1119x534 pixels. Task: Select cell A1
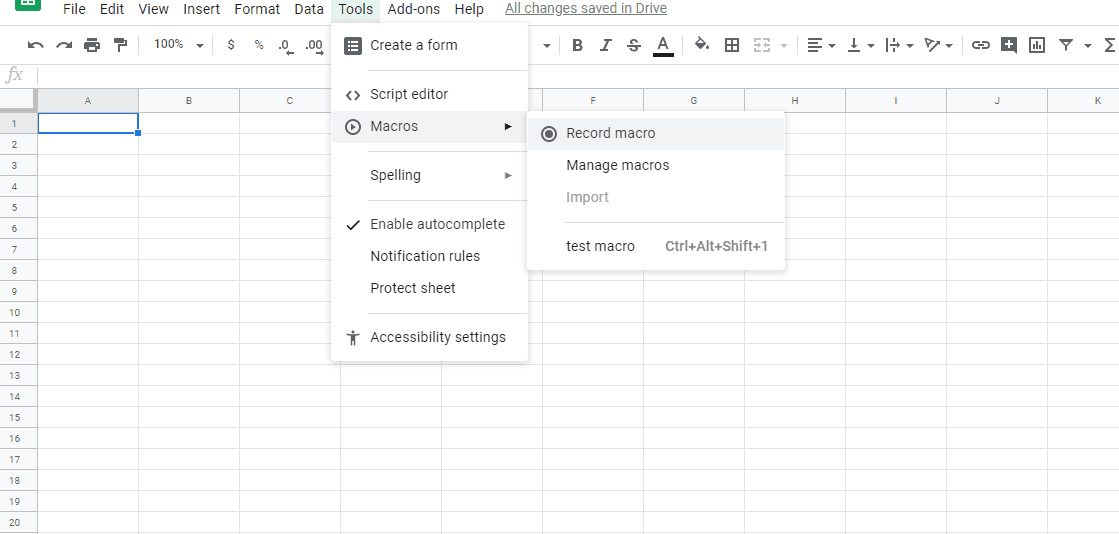click(x=88, y=124)
